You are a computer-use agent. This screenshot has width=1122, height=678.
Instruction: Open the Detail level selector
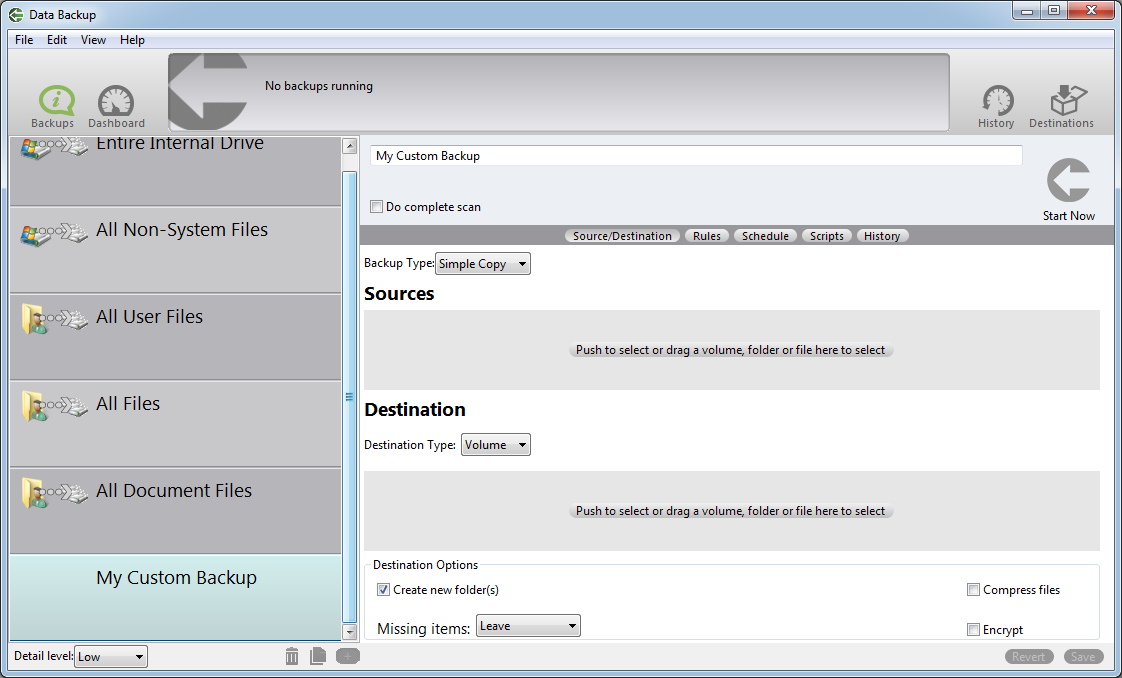(110, 656)
